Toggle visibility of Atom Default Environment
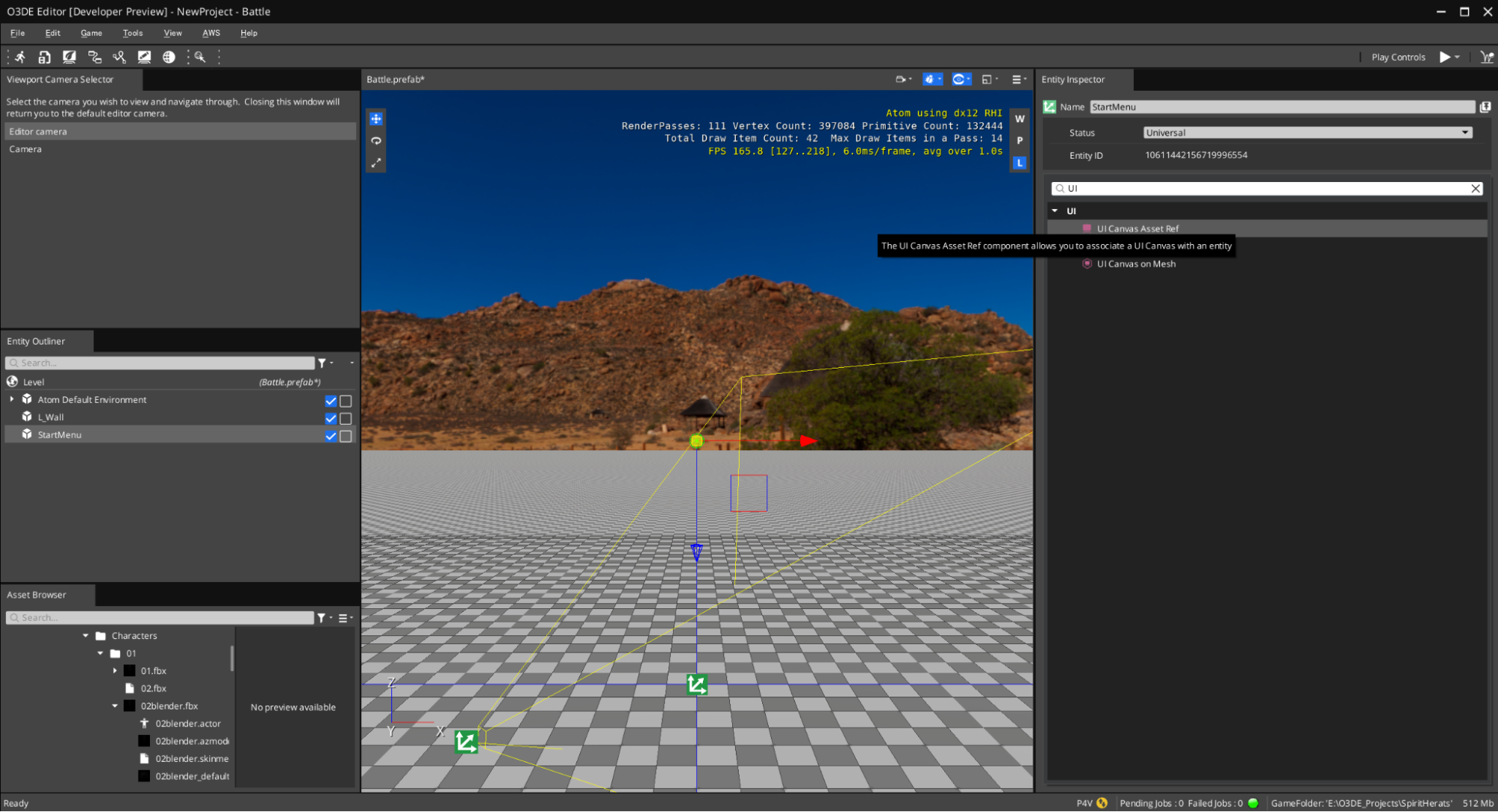This screenshot has height=812, width=1498. click(330, 401)
